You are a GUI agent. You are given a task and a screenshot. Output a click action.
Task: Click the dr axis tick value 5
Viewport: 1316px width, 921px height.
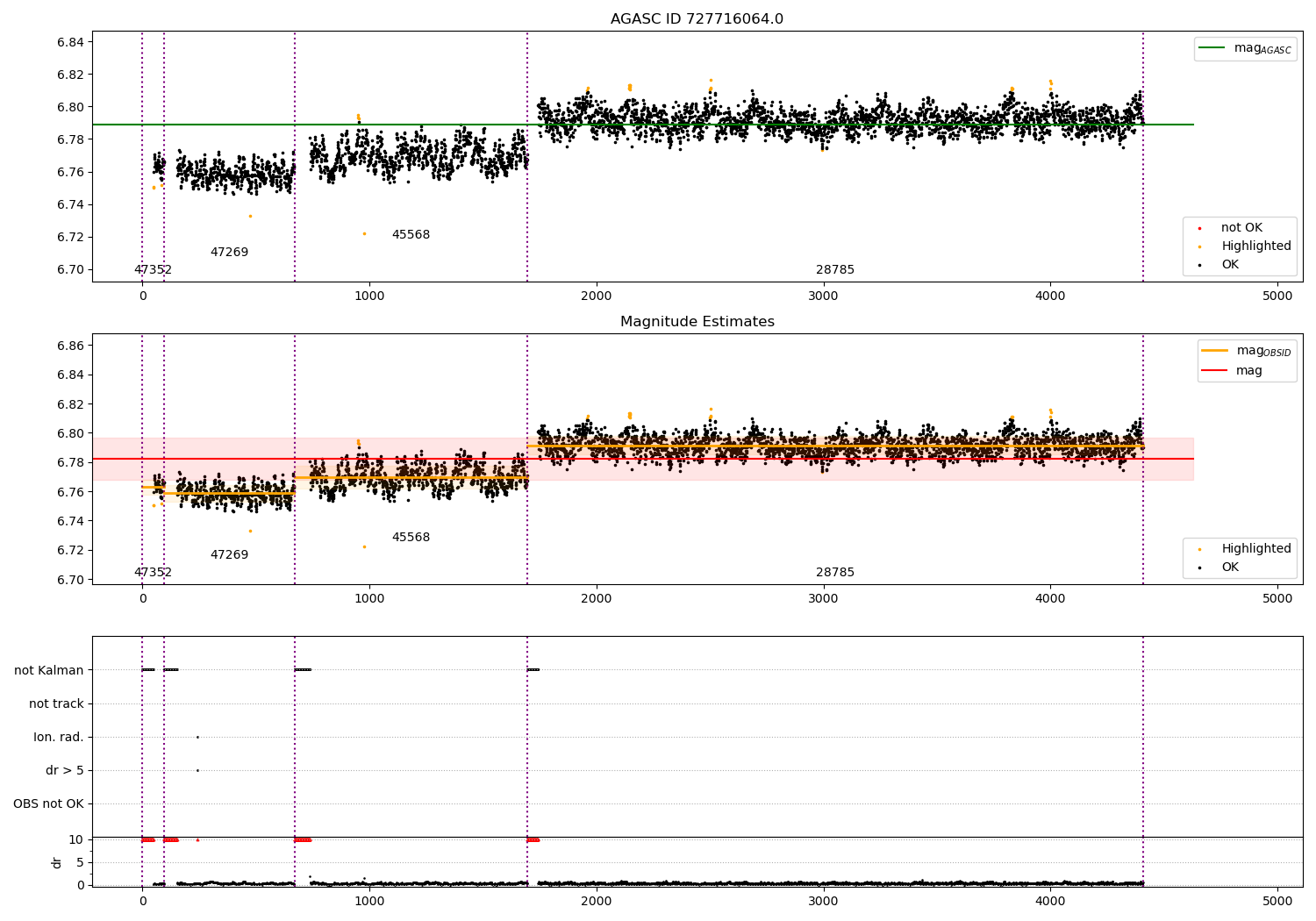coord(80,862)
